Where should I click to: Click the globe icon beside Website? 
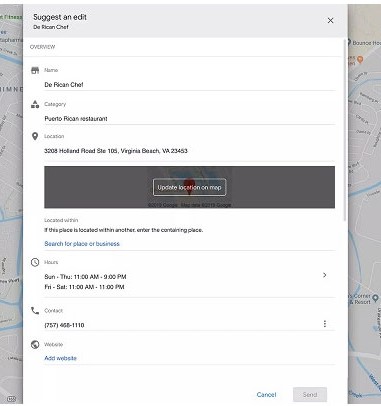click(x=35, y=345)
